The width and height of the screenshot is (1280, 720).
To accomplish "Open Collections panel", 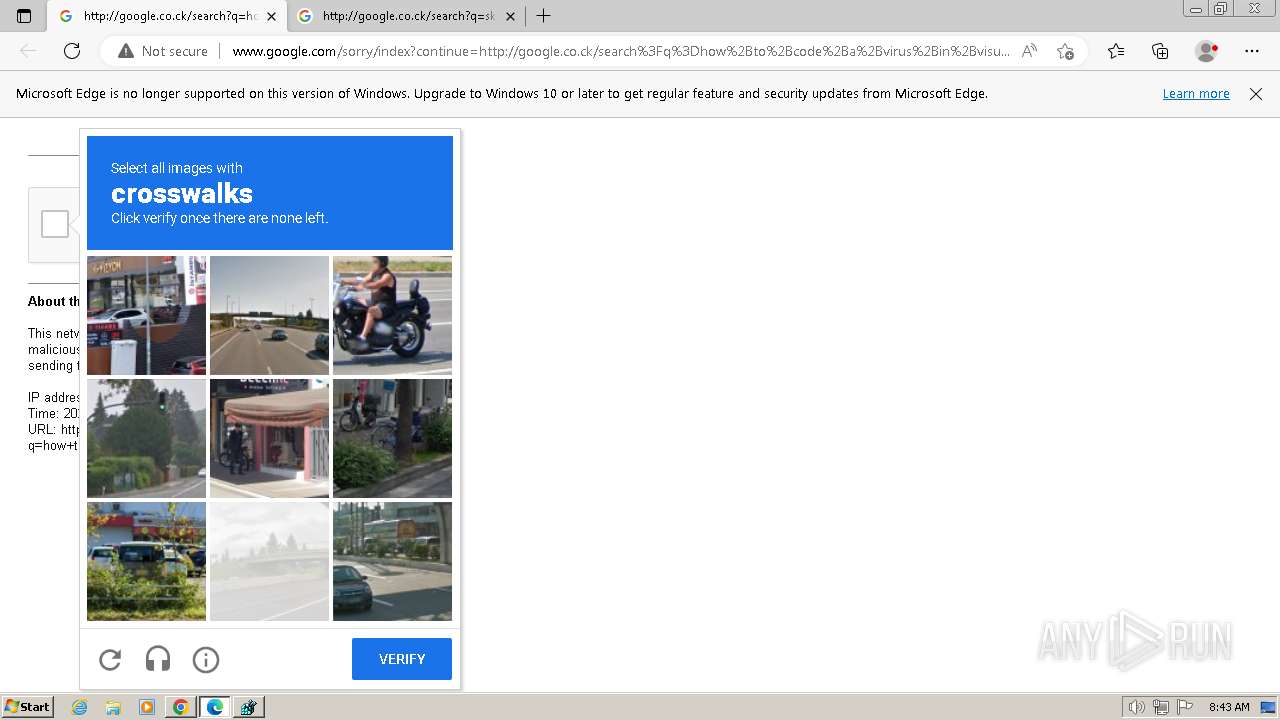I will 1160,51.
